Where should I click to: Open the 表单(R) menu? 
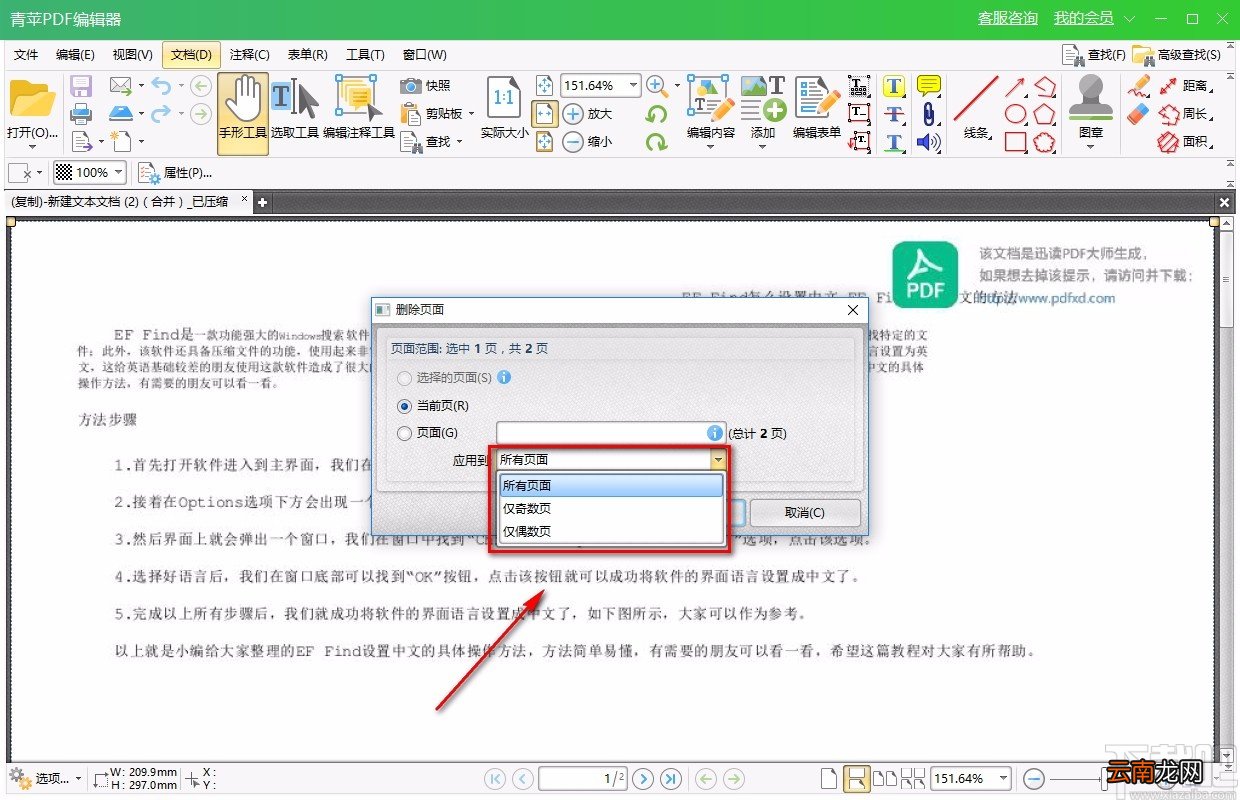[307, 54]
